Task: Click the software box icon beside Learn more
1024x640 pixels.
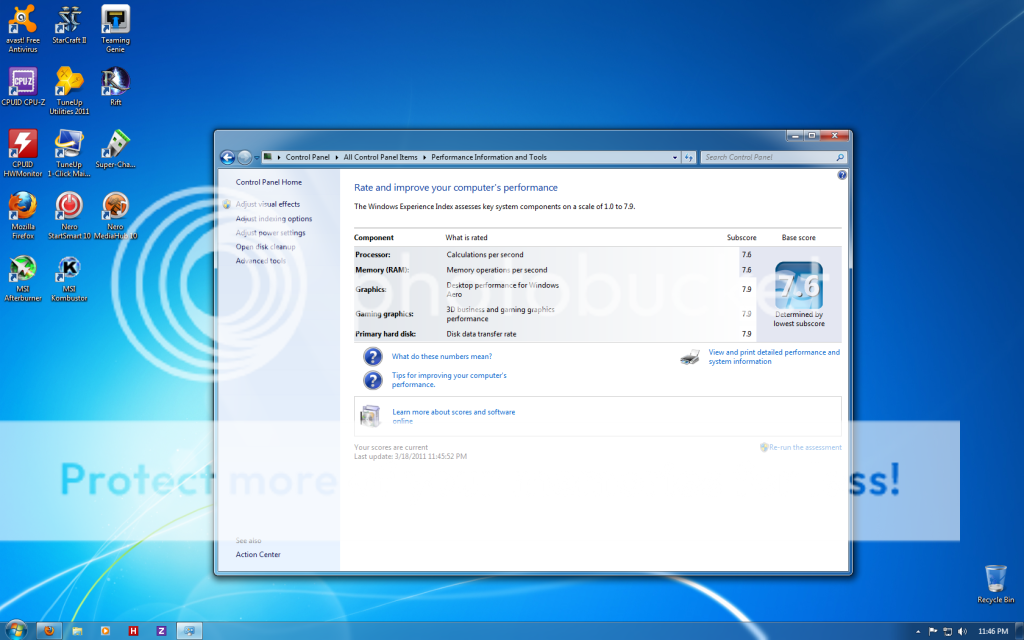Action: (370, 416)
